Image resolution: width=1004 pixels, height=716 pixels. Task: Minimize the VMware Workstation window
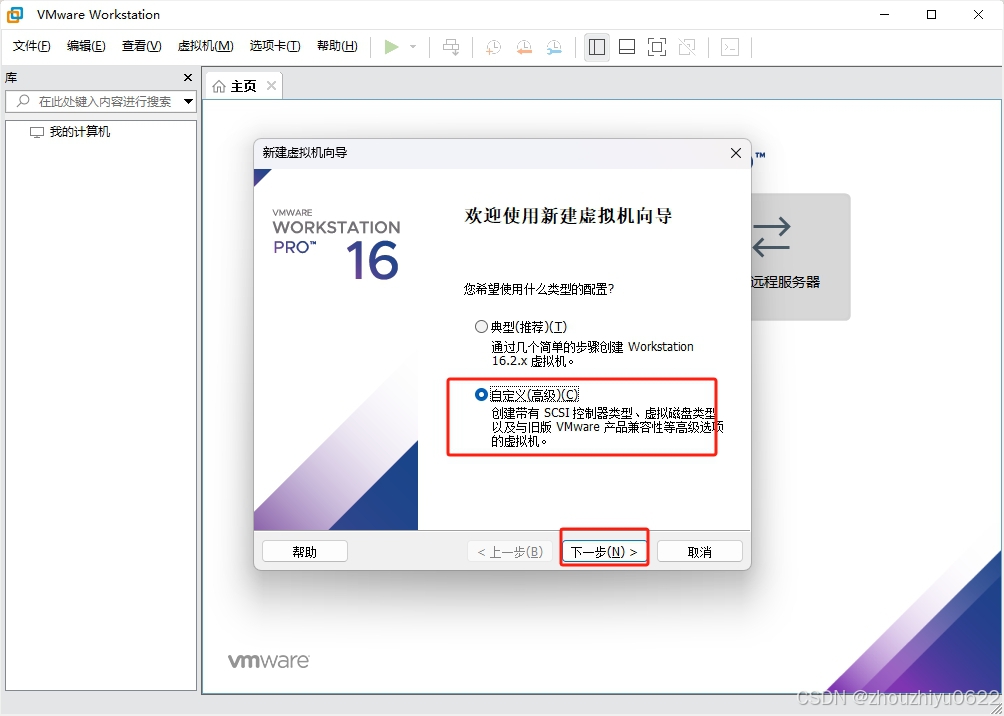tap(884, 14)
